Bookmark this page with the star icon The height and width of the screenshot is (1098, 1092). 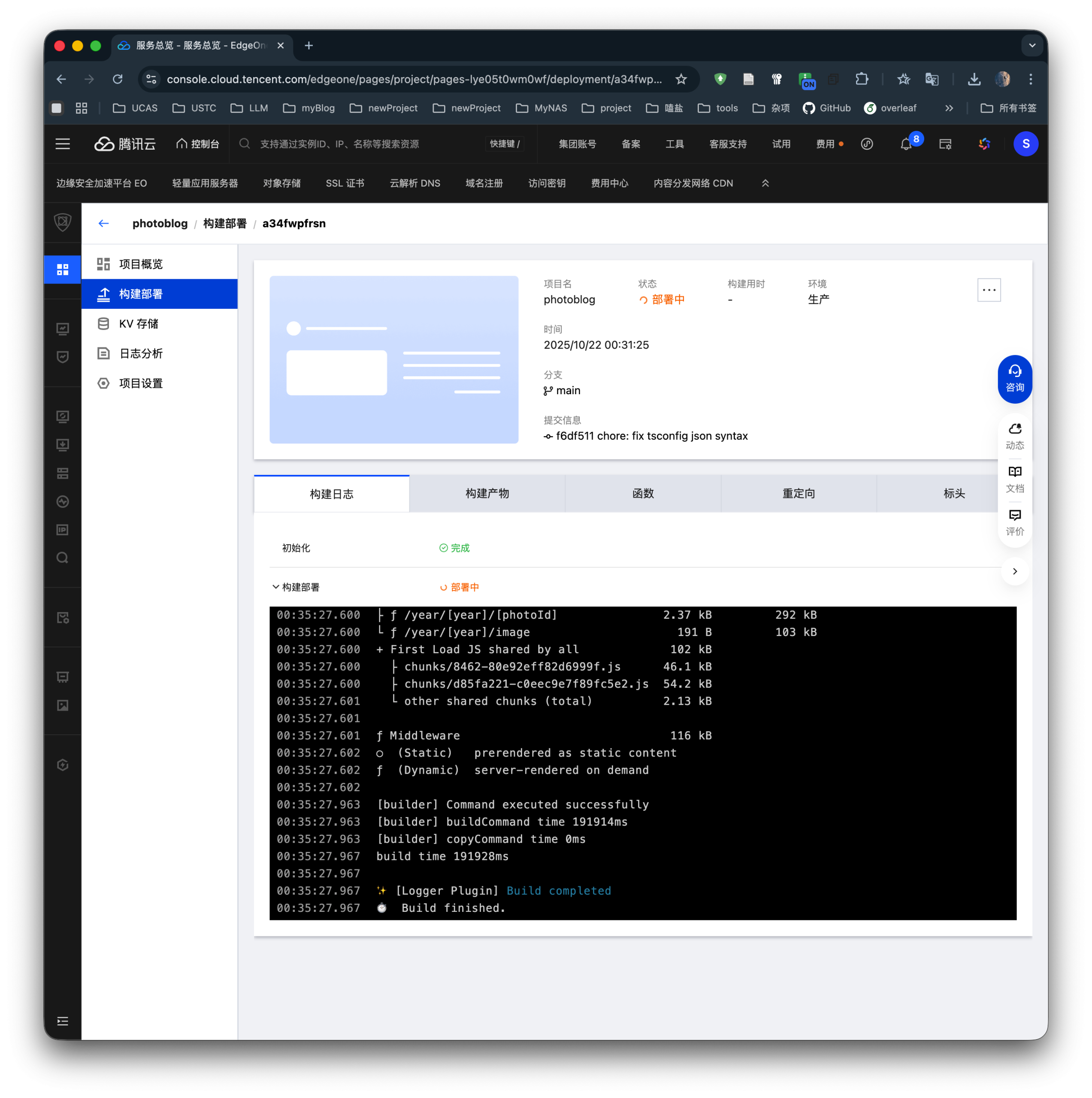point(681,79)
